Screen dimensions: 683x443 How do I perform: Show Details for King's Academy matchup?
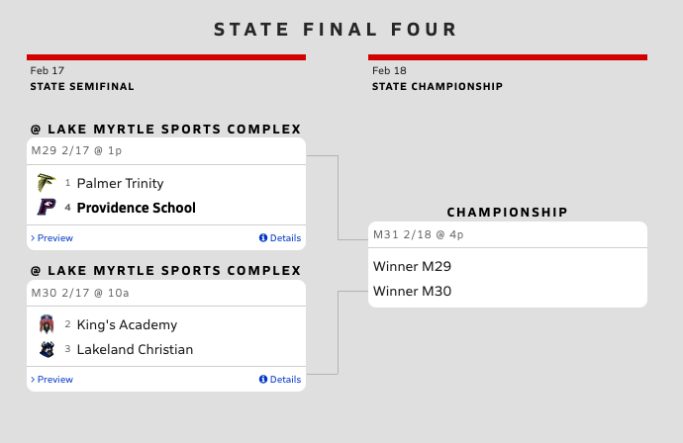point(285,379)
